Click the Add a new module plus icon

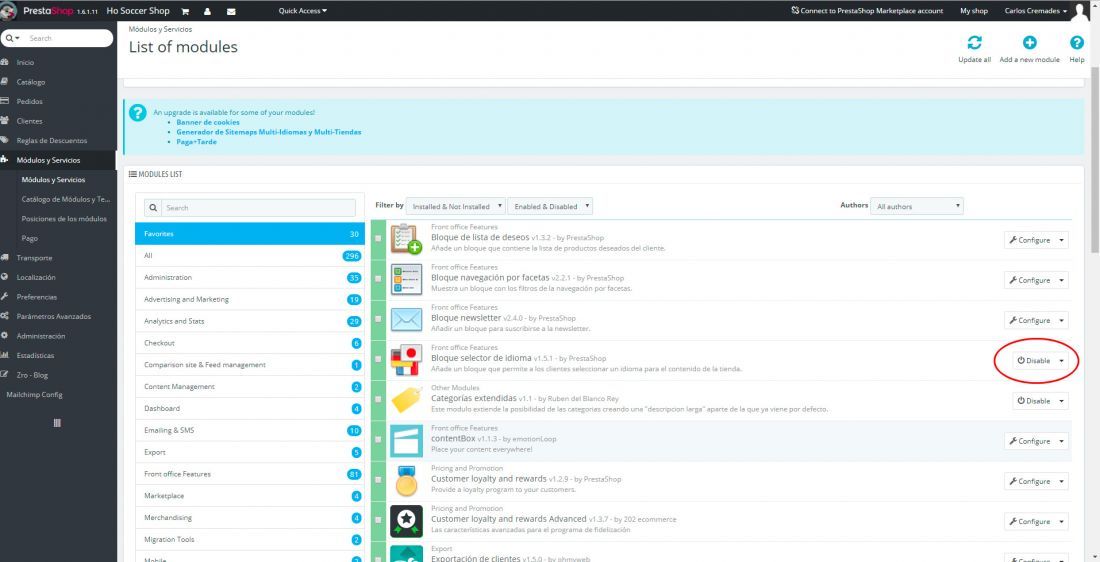pos(1029,43)
